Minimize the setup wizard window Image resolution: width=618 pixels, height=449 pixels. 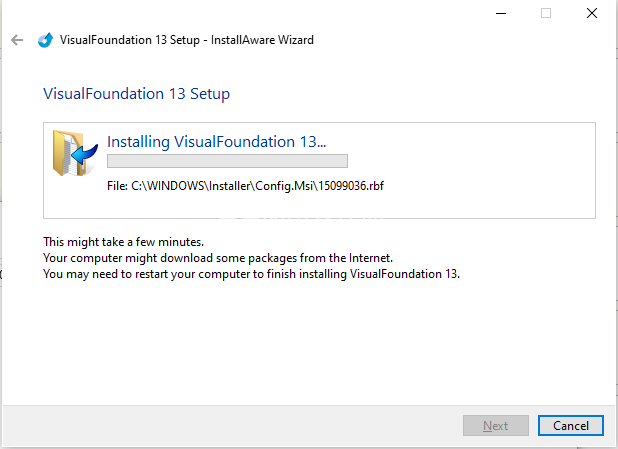(499, 13)
